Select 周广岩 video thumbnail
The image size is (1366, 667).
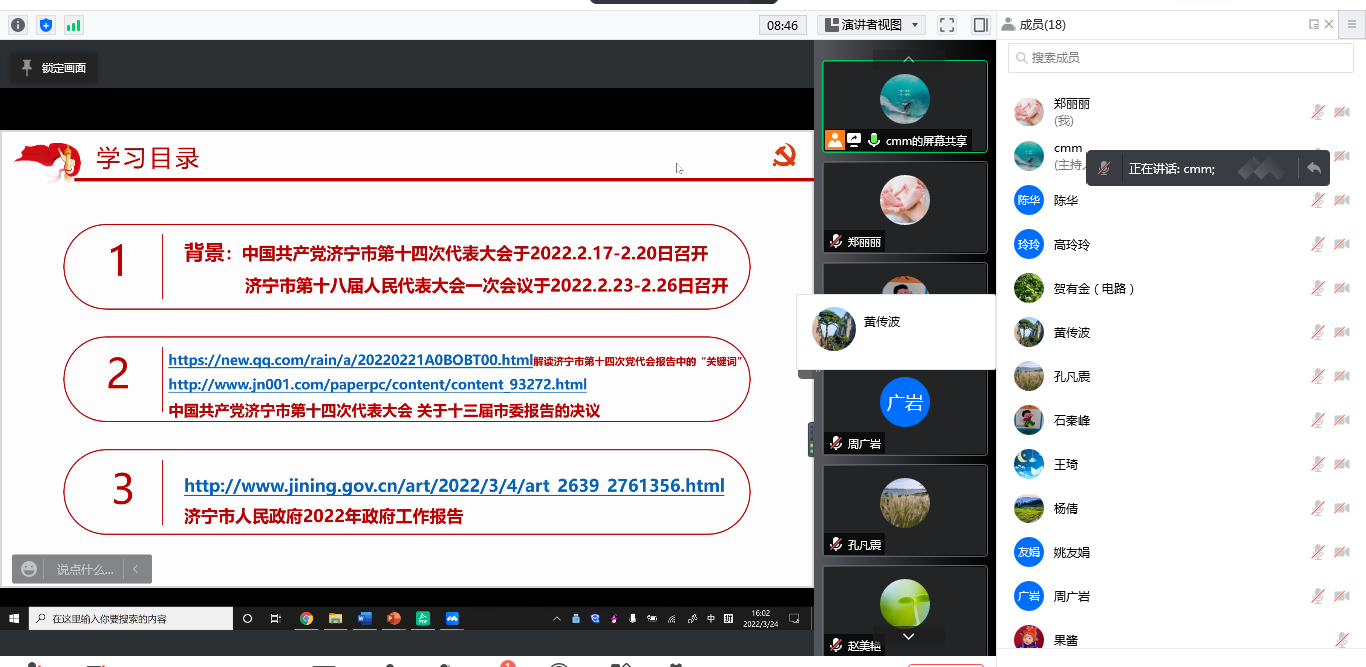[904, 410]
